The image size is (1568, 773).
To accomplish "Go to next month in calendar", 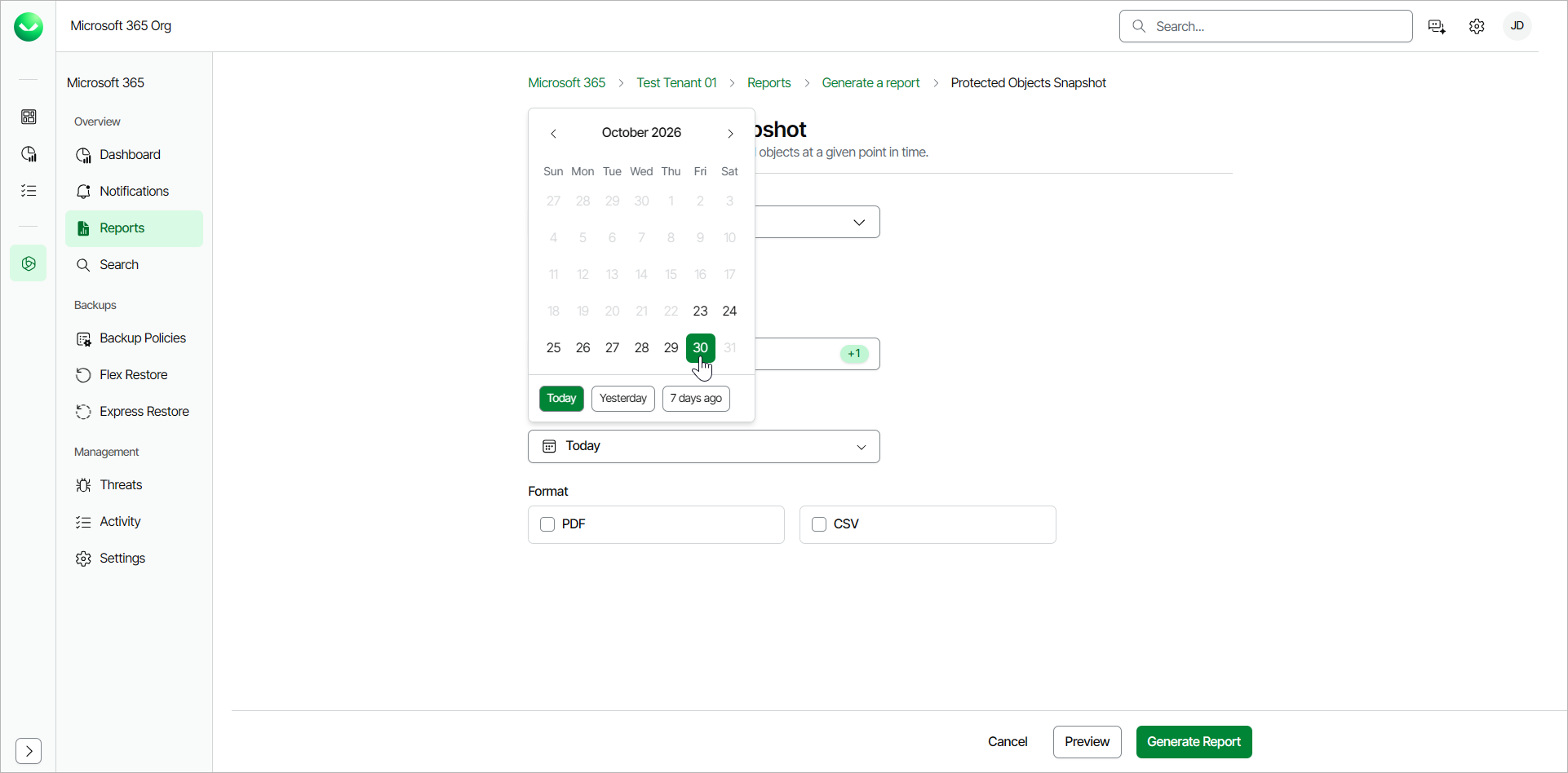I will pos(730,133).
